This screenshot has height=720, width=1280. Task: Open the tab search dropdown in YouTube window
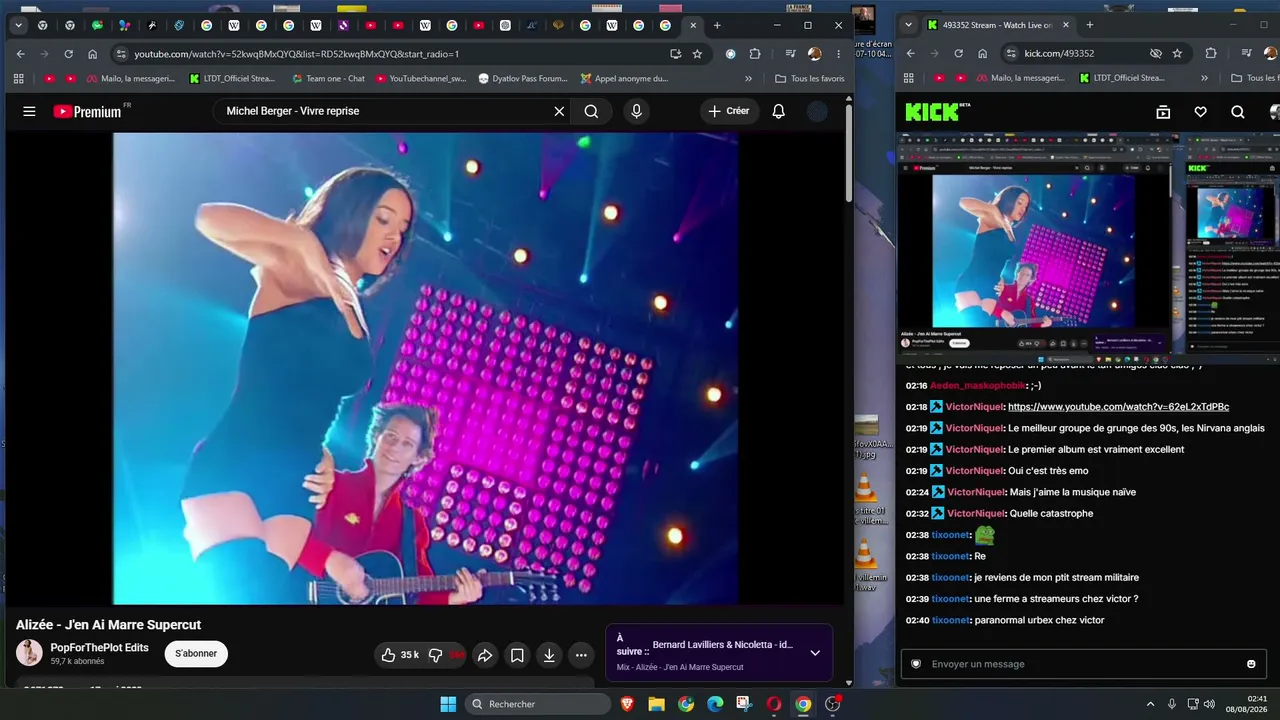[x=18, y=25]
